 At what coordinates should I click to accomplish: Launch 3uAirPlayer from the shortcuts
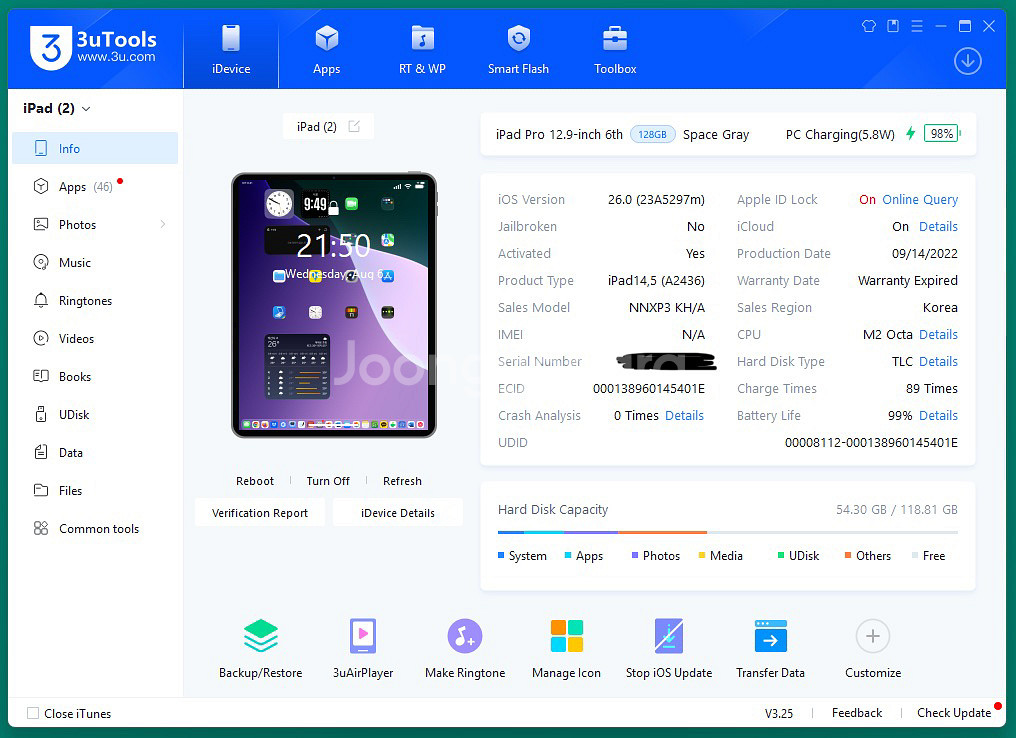click(363, 637)
